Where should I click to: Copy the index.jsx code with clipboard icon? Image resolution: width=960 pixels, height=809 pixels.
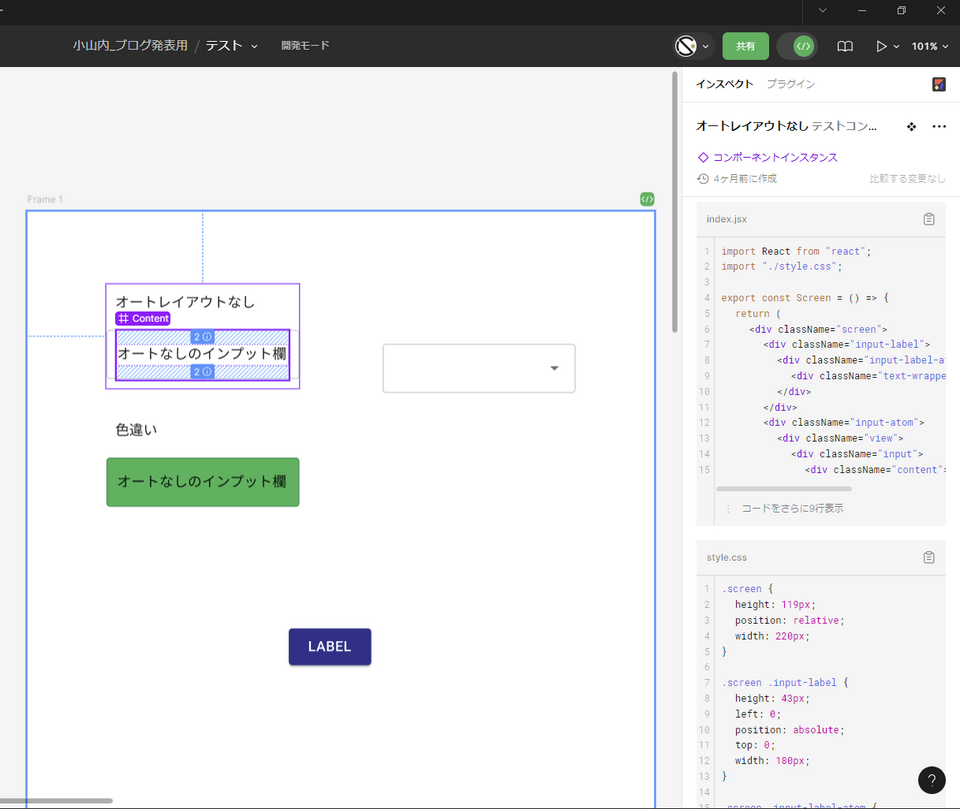pos(928,219)
